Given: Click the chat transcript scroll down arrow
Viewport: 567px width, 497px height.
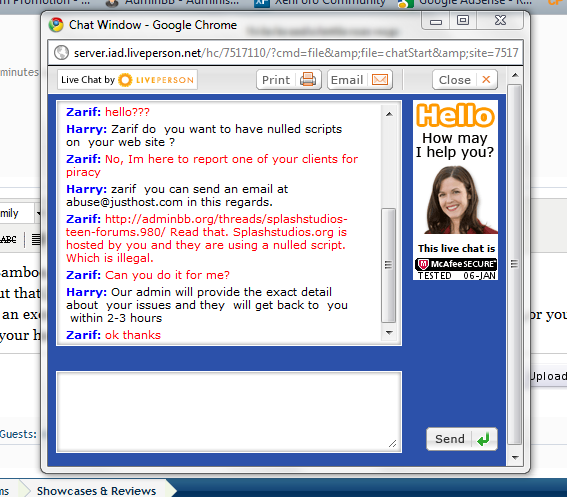Looking at the screenshot, I should (x=389, y=333).
